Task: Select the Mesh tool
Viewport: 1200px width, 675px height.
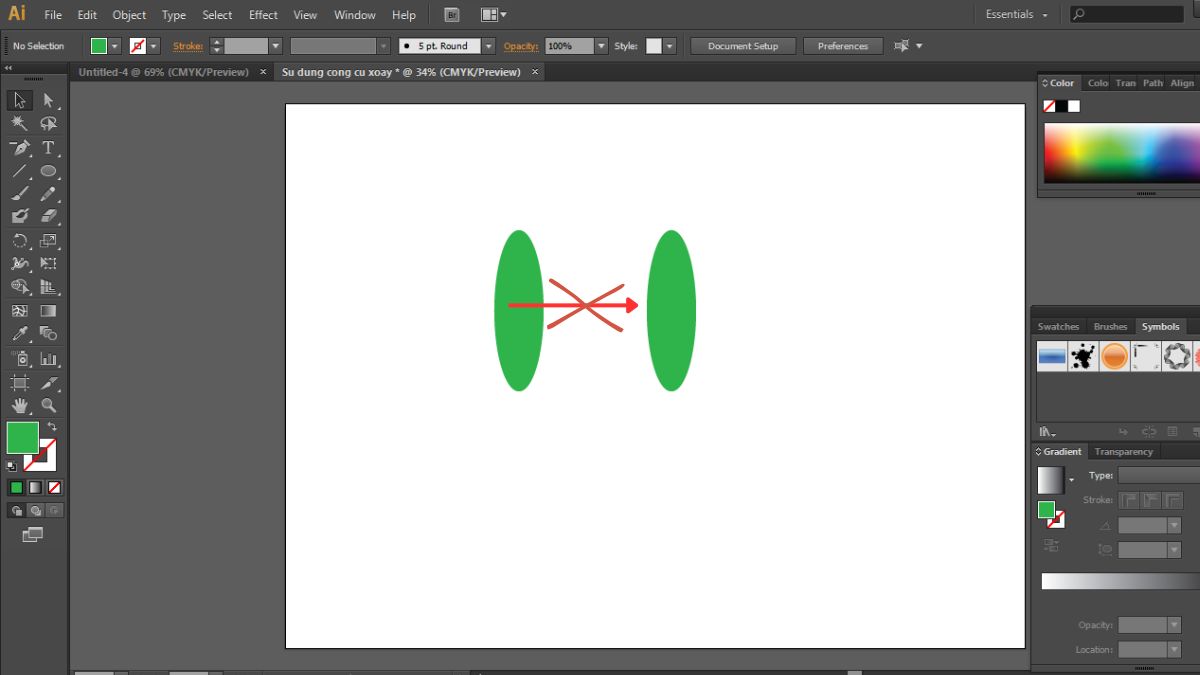Action: [19, 310]
